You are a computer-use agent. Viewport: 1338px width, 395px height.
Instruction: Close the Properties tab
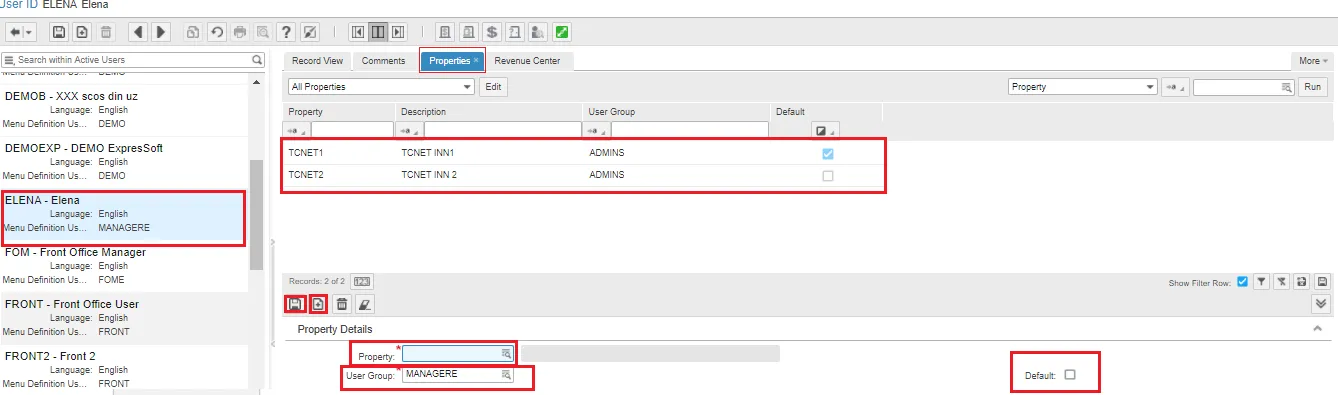tap(476, 60)
